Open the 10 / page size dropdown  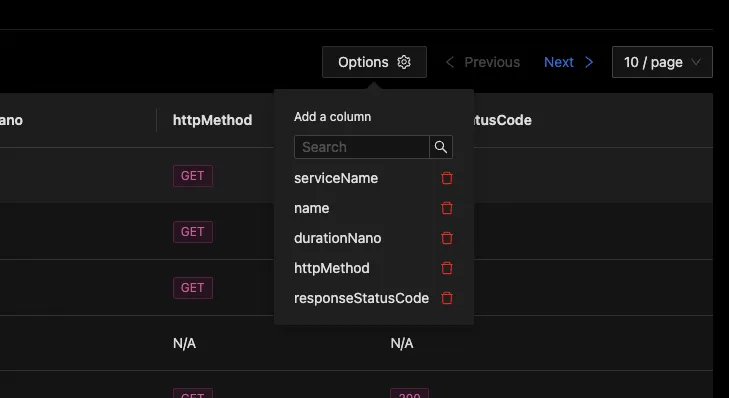click(x=662, y=62)
